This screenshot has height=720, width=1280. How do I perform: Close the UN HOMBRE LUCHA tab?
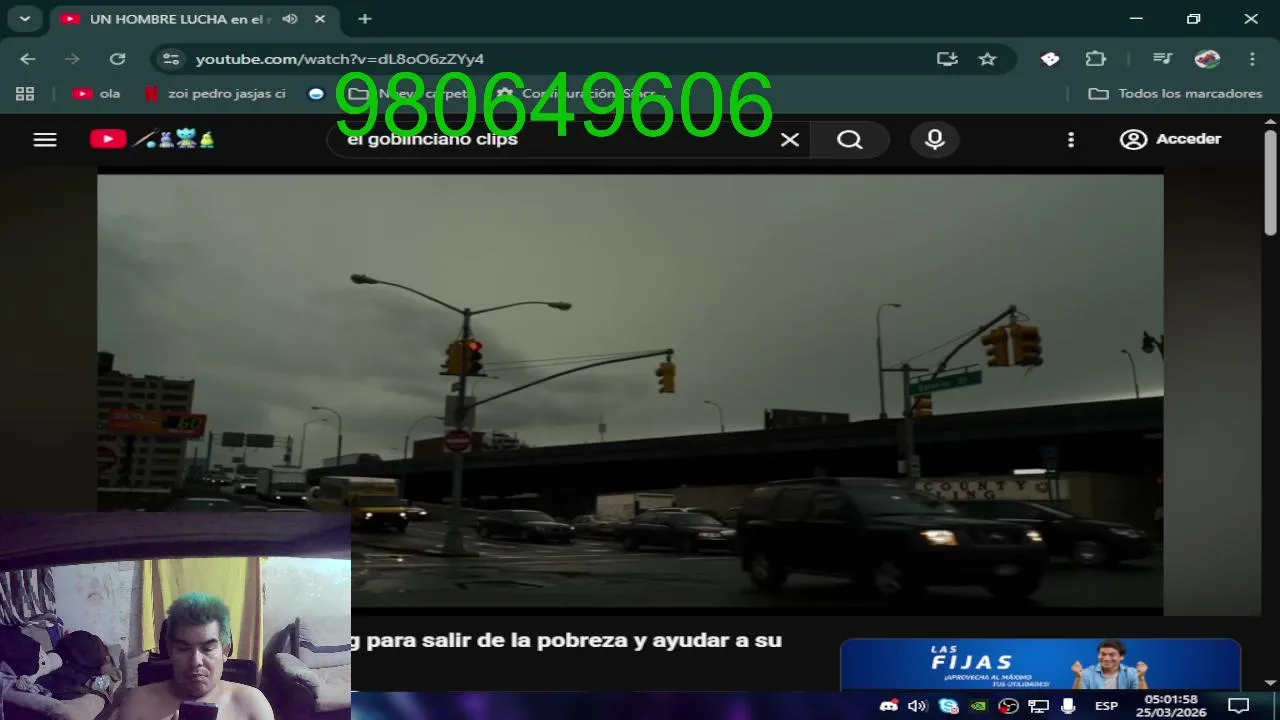click(x=321, y=19)
